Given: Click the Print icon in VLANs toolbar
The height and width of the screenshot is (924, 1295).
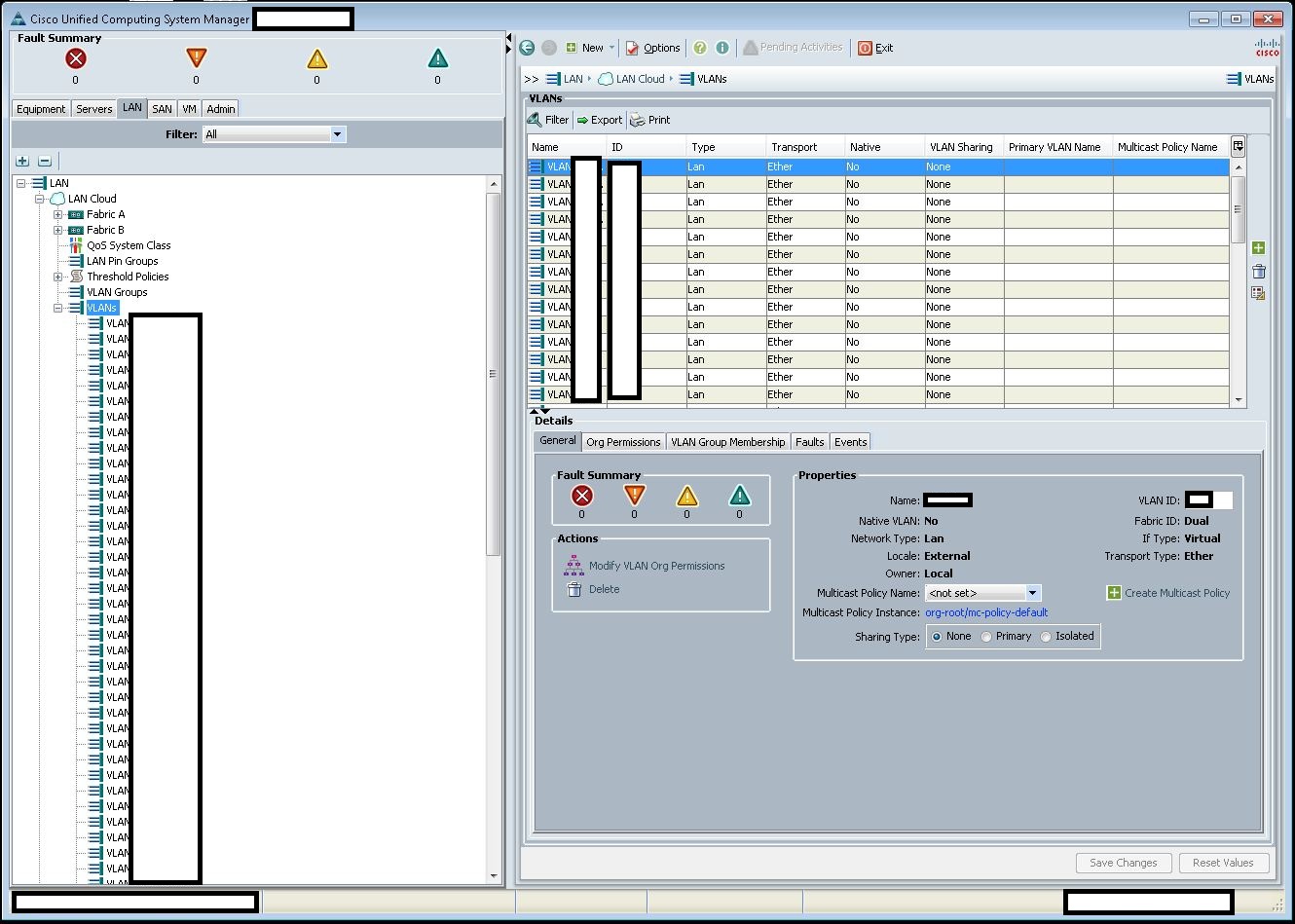Looking at the screenshot, I should click(638, 120).
